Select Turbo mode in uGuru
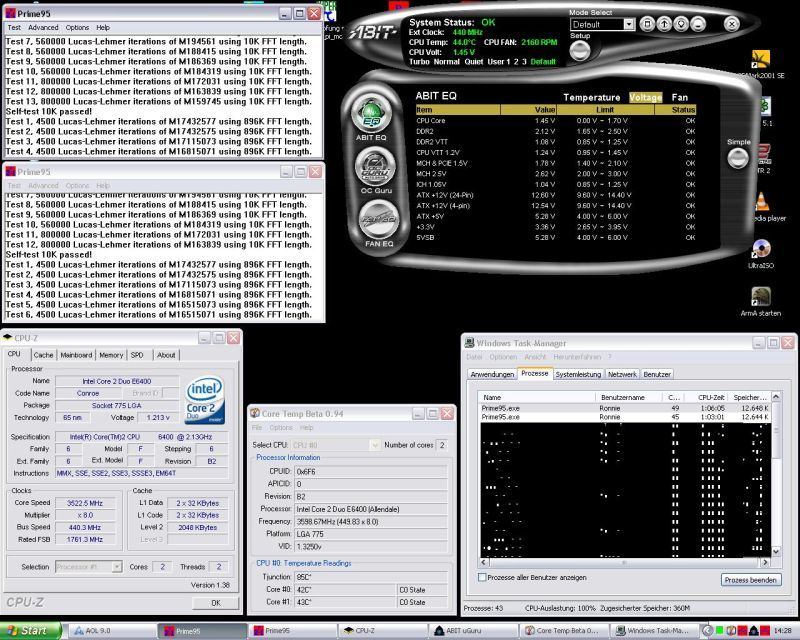 point(419,62)
